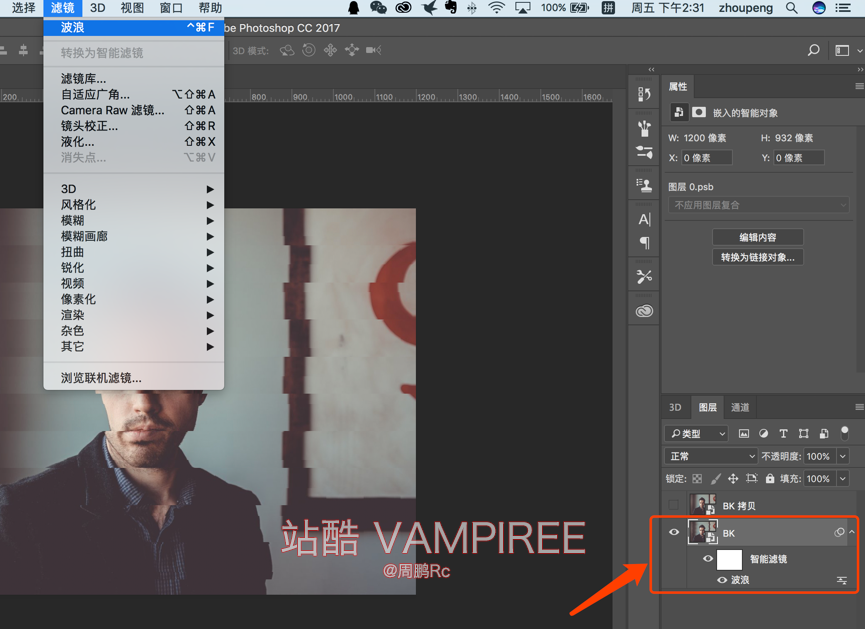Open the Tool Presets wrench panel
The height and width of the screenshot is (629, 865).
[x=644, y=276]
